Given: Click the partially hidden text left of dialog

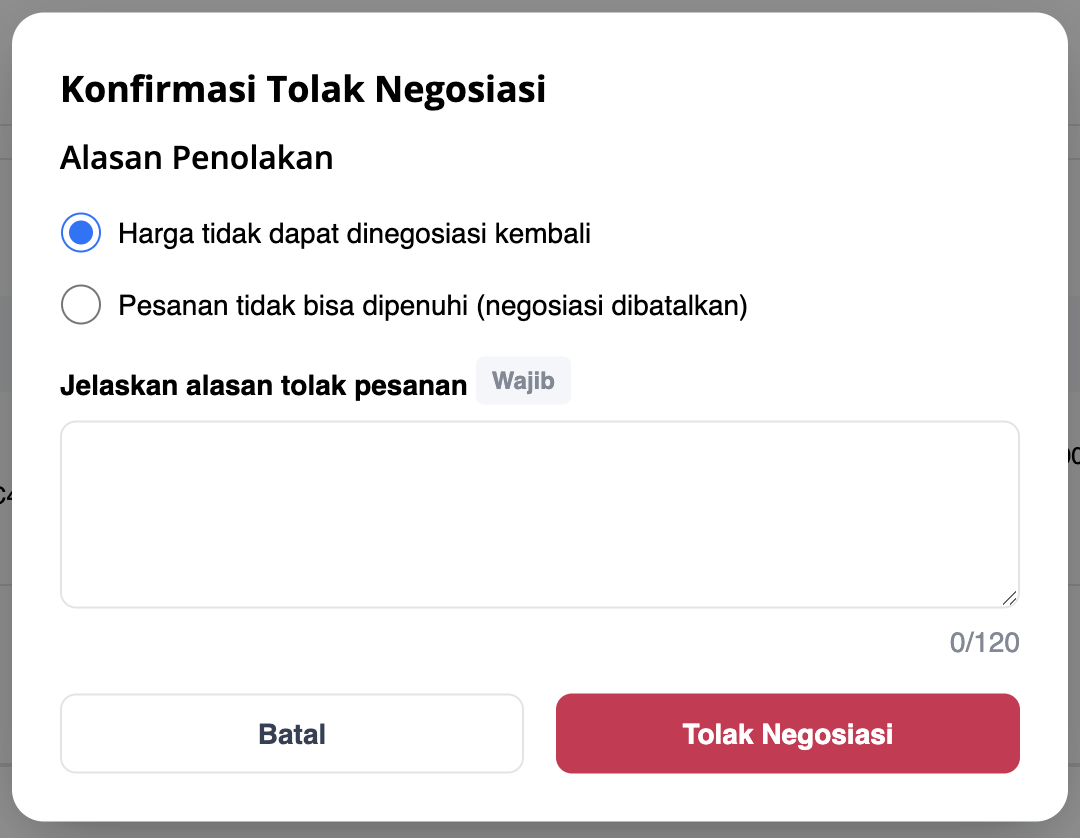Looking at the screenshot, I should [3, 494].
